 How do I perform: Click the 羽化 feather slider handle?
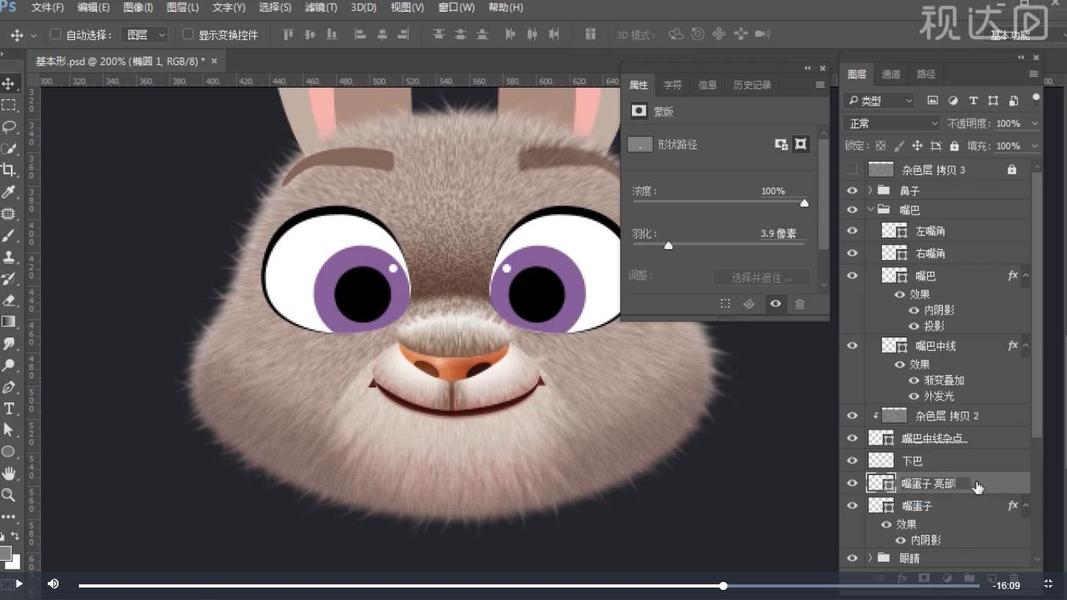668,246
